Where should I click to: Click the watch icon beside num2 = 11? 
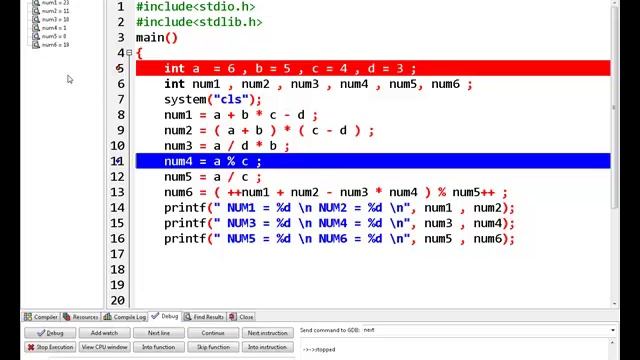pyautogui.click(x=36, y=11)
